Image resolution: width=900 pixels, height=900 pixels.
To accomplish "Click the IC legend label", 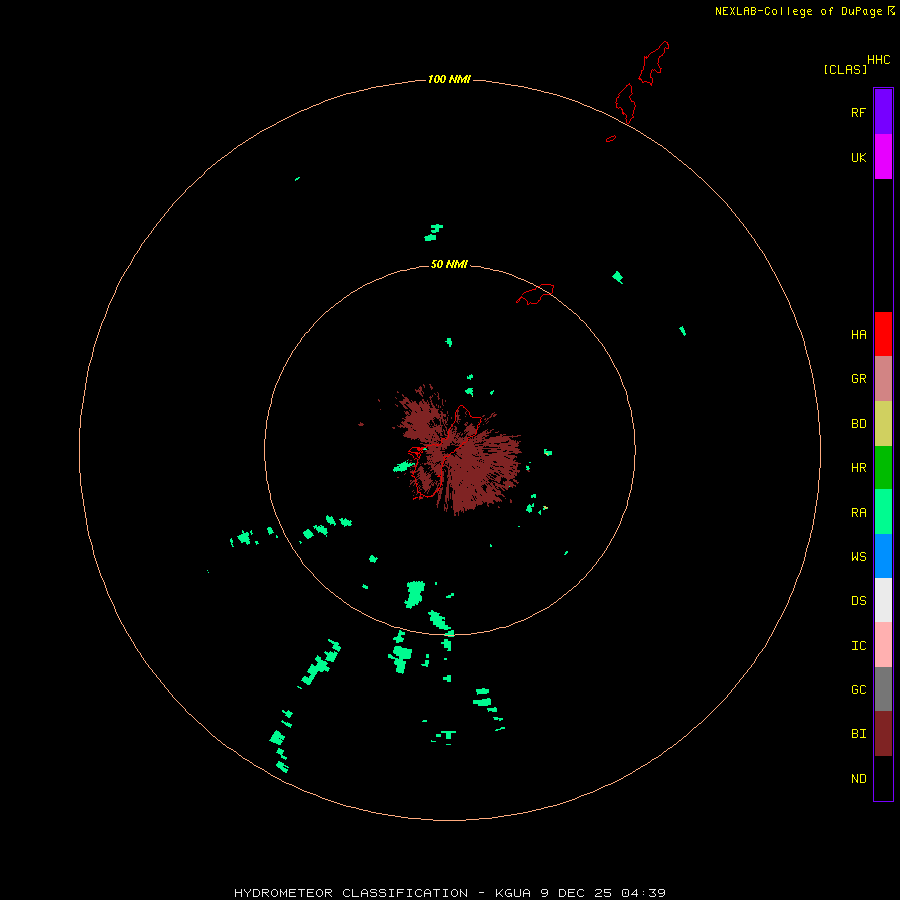I will coord(858,646).
